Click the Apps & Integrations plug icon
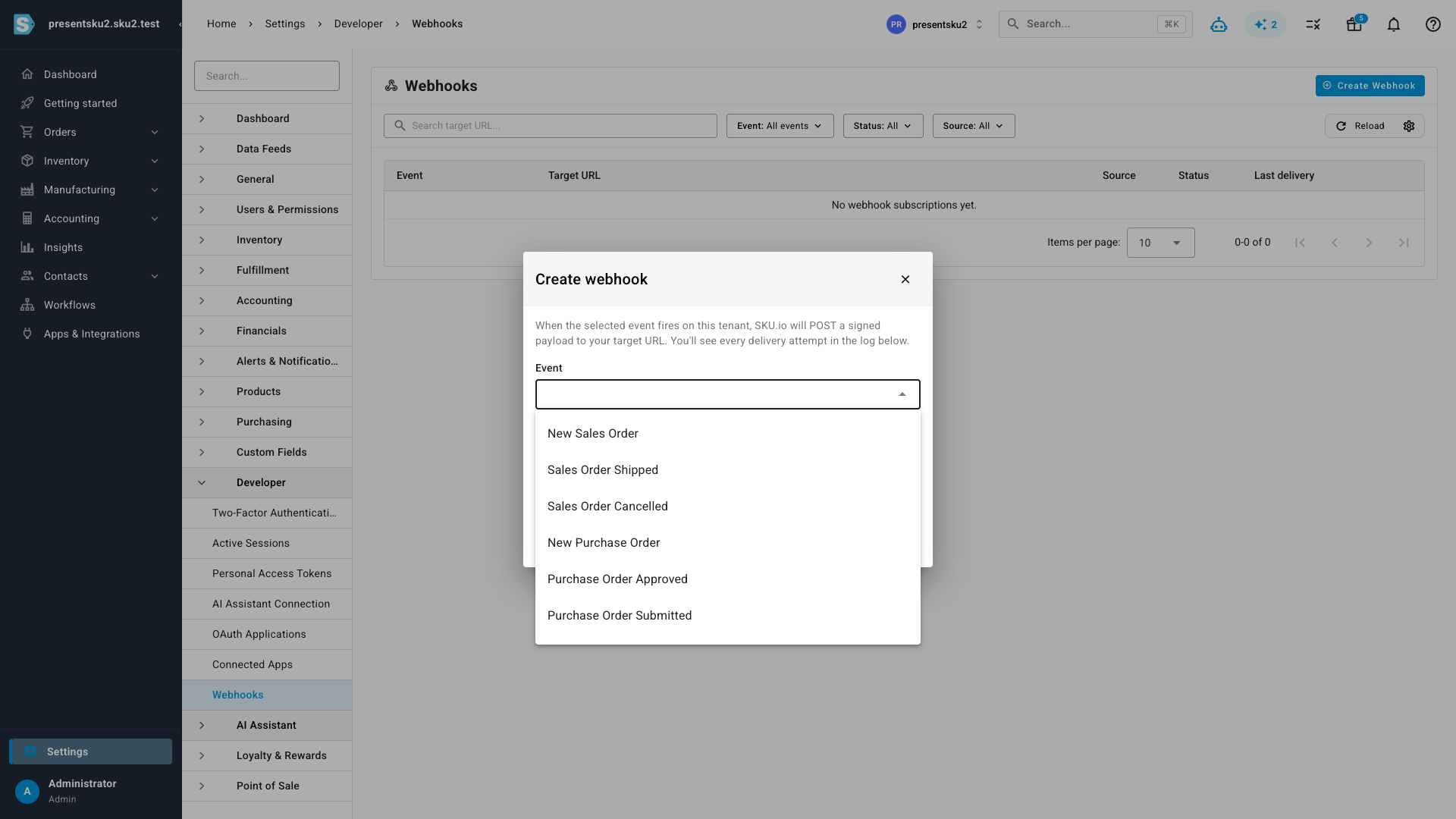This screenshot has width=1456, height=819. coord(27,334)
